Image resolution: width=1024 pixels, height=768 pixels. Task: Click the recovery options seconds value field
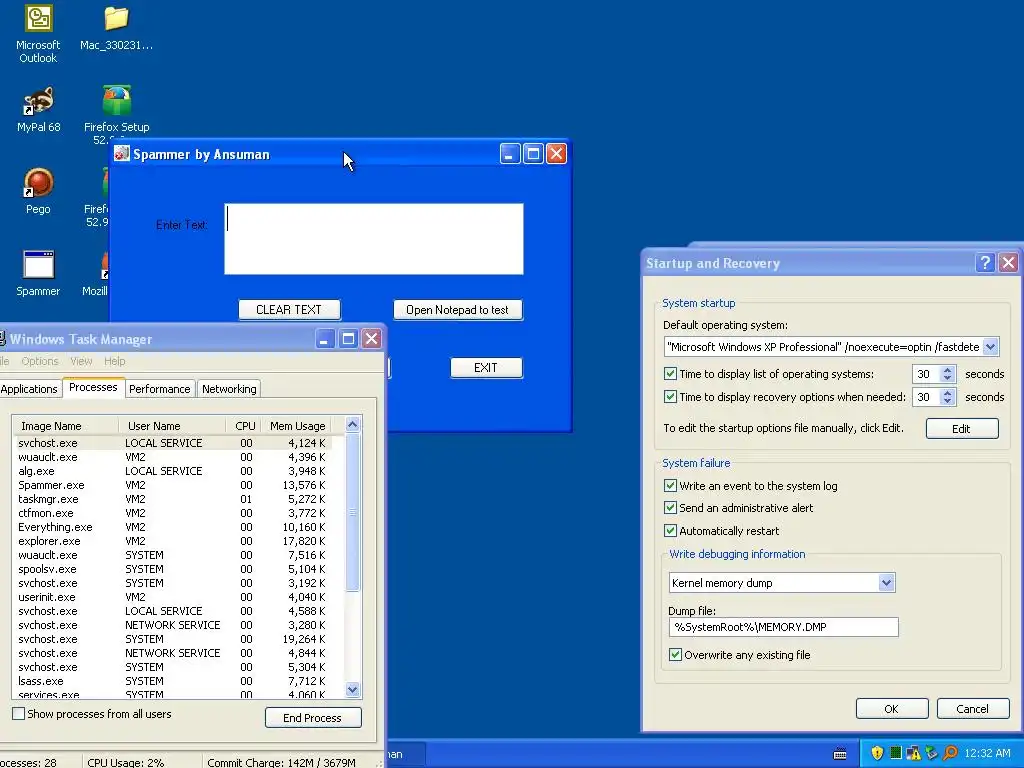[x=926, y=397]
